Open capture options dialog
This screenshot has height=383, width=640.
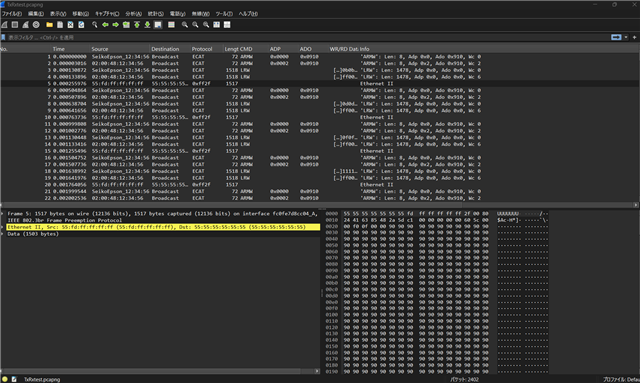tap(36, 25)
